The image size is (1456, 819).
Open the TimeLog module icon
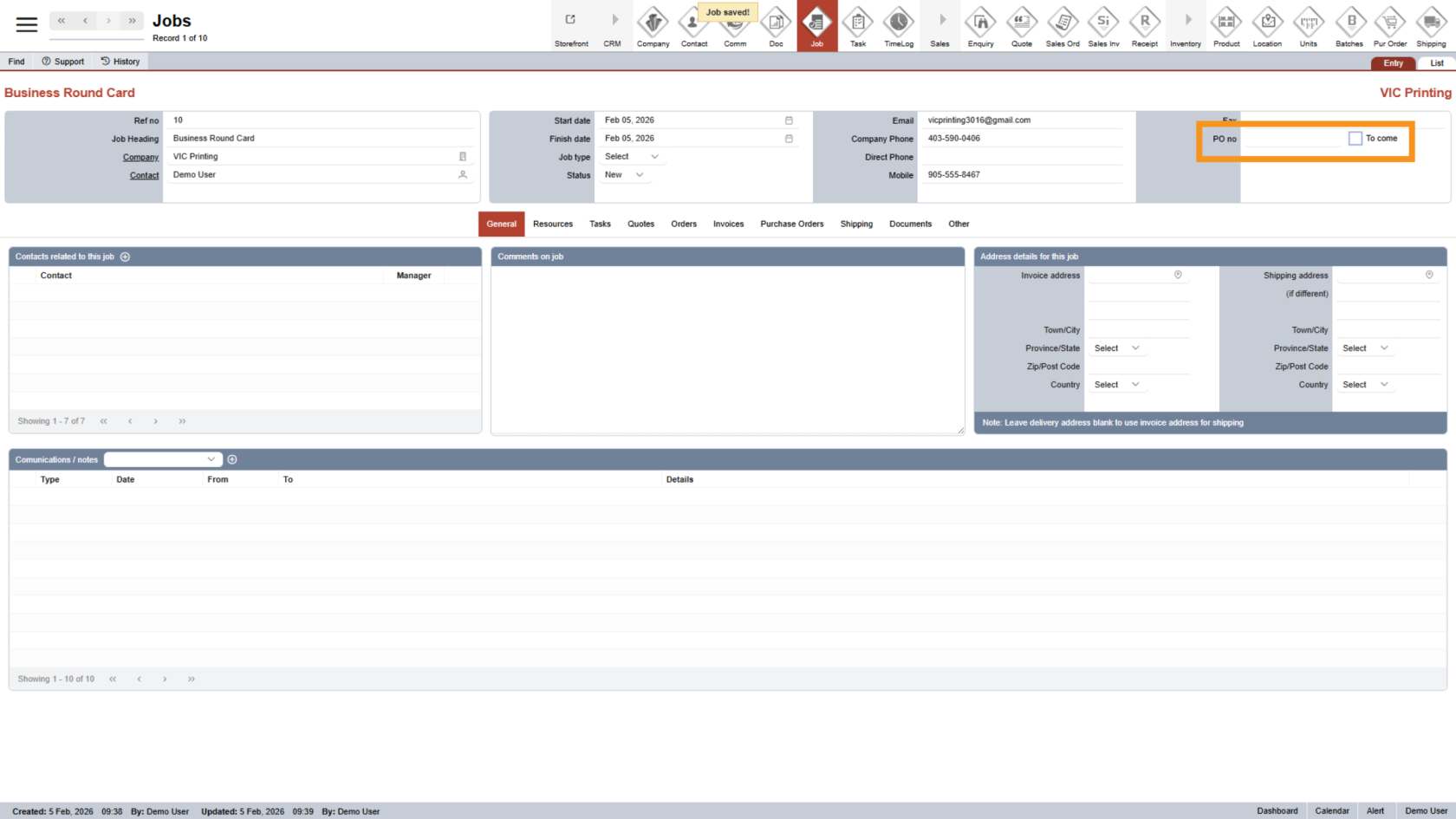(899, 26)
